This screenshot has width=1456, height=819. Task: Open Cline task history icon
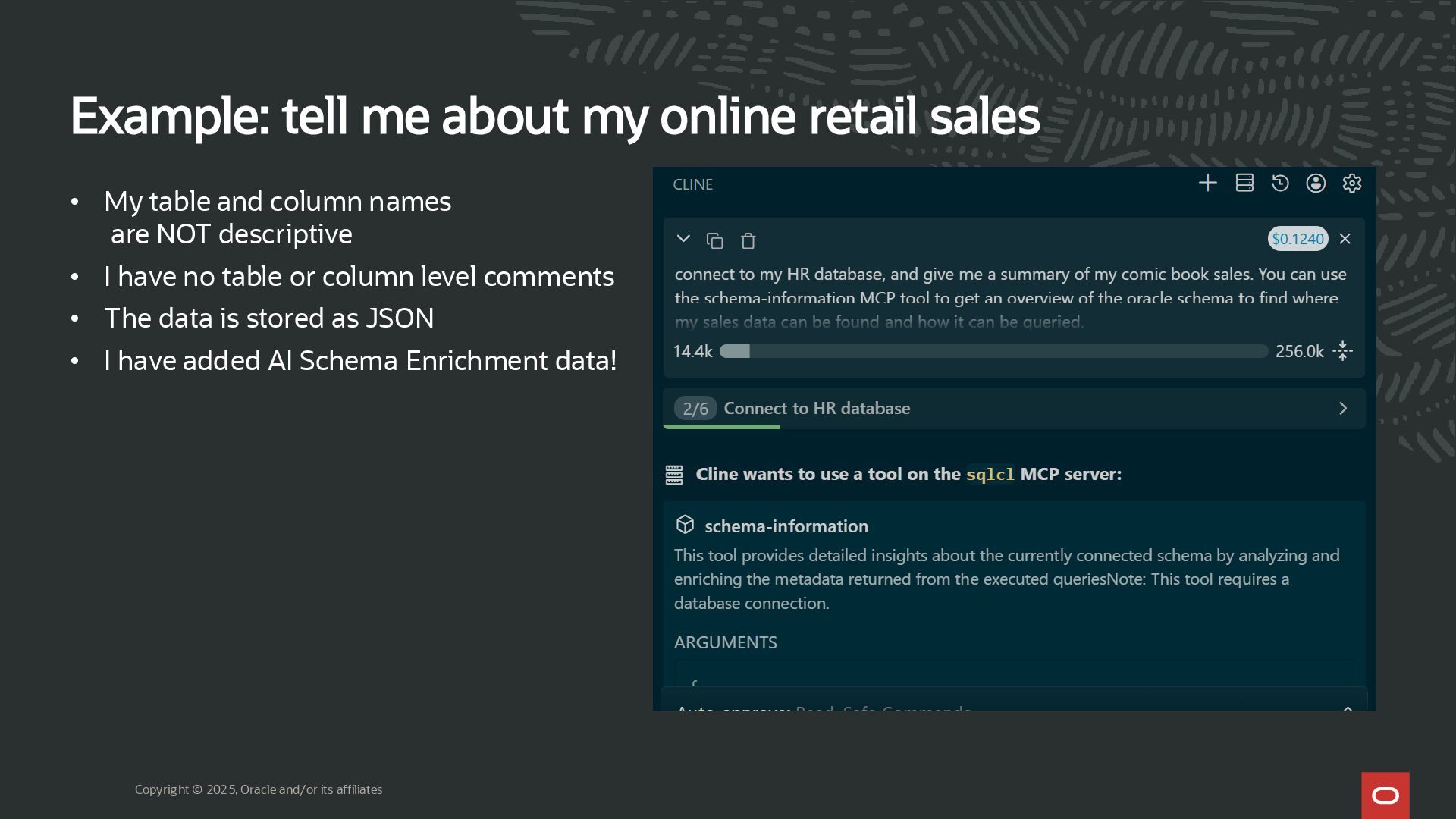click(1280, 184)
